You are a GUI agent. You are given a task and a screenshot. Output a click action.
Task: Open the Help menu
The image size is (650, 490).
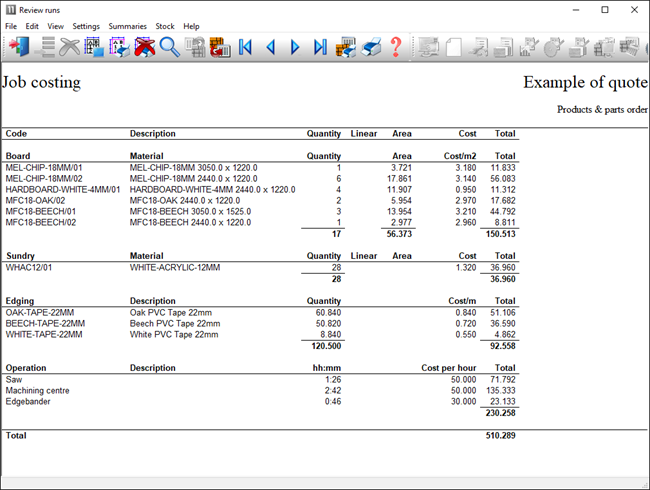tap(191, 26)
